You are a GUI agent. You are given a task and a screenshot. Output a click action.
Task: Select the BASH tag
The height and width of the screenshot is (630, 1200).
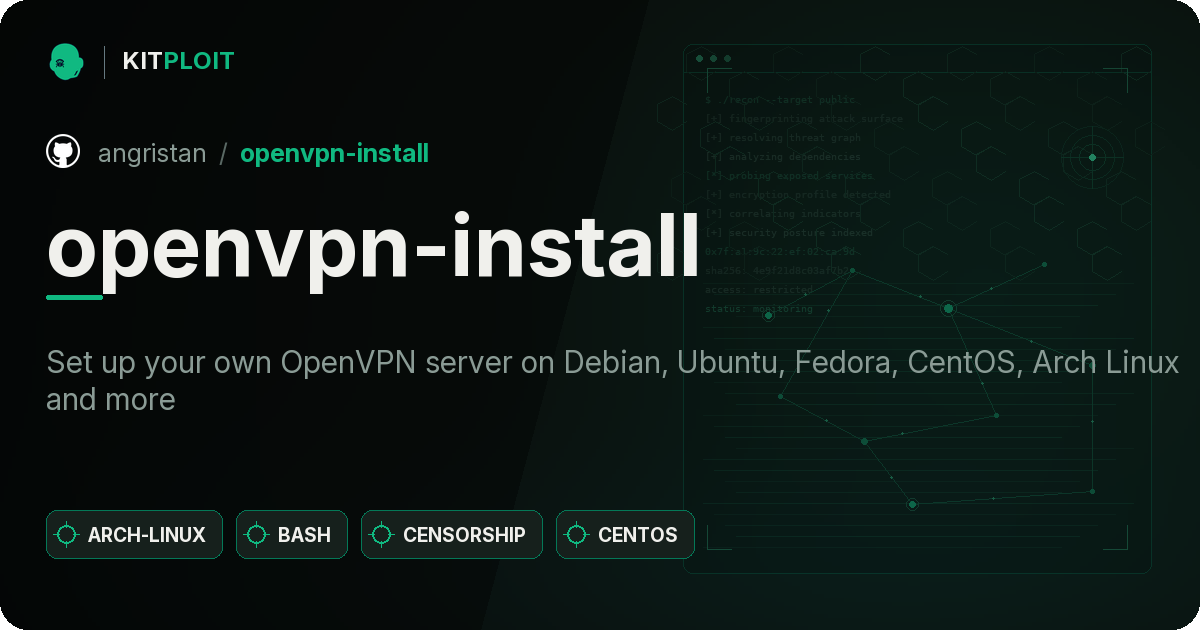click(291, 535)
